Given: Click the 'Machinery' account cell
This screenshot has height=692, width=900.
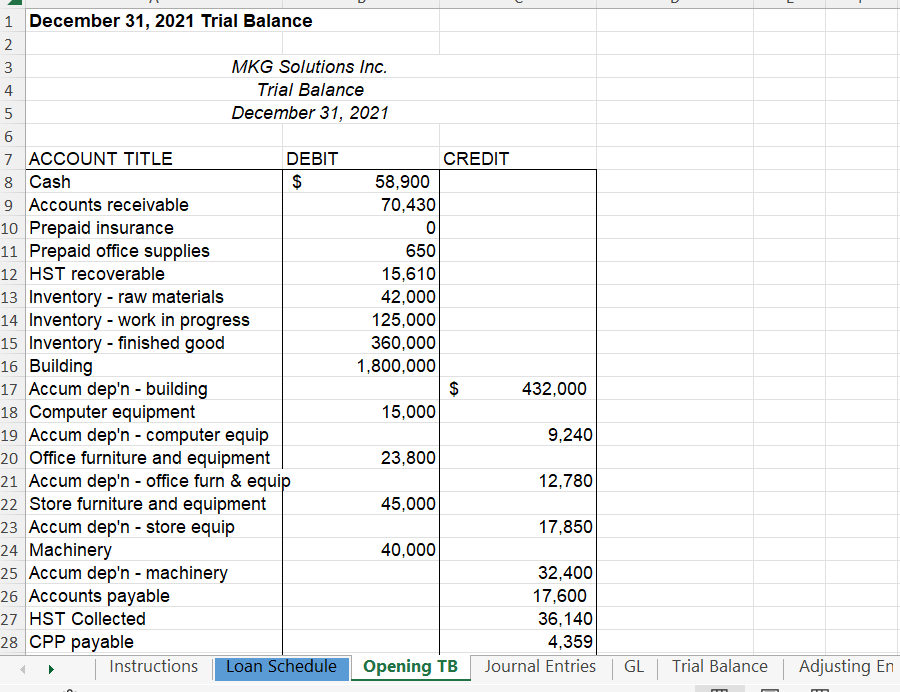Looking at the screenshot, I should point(154,550).
